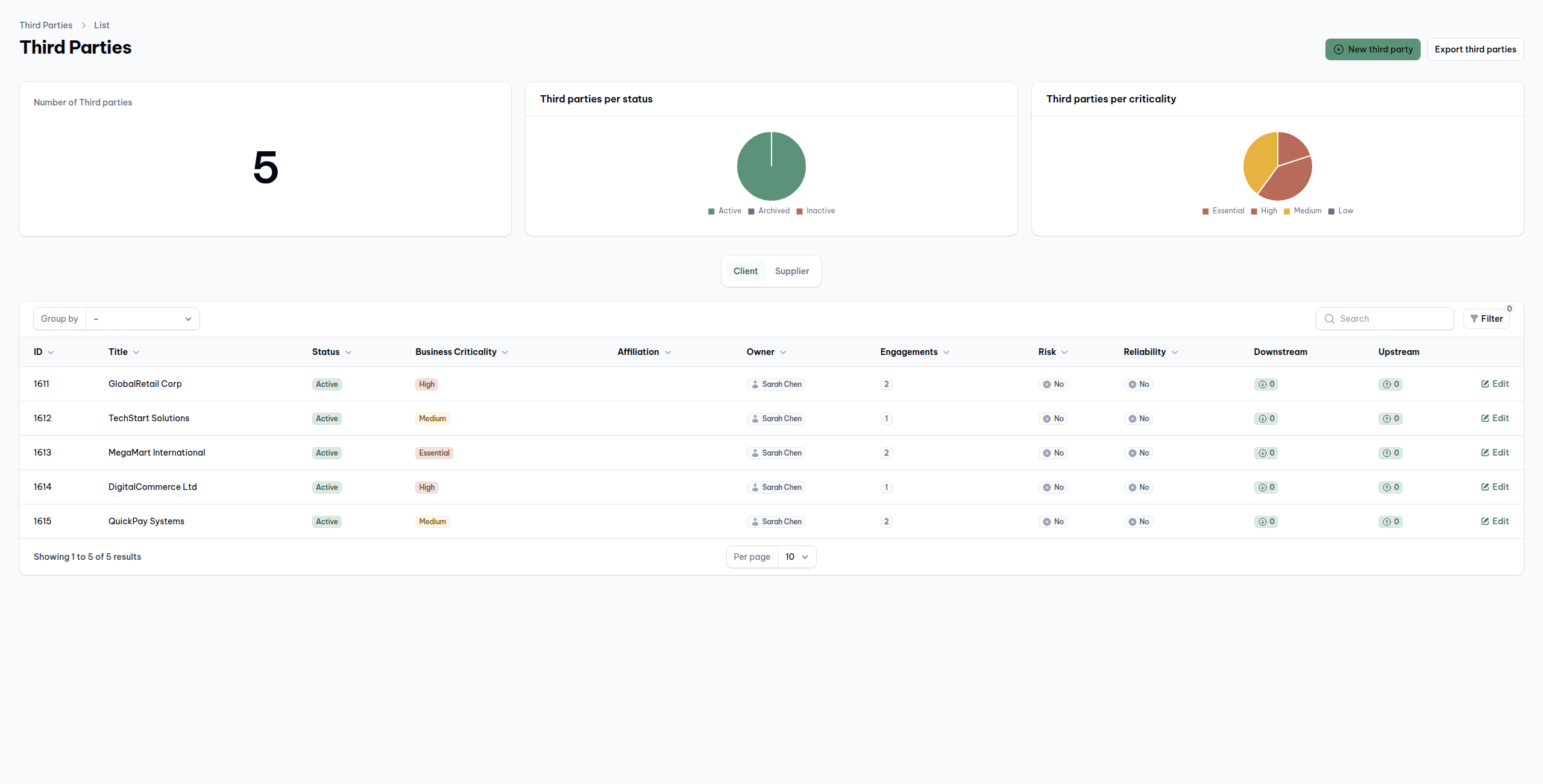
Task: Click the funnel Filter icon
Action: point(1474,319)
